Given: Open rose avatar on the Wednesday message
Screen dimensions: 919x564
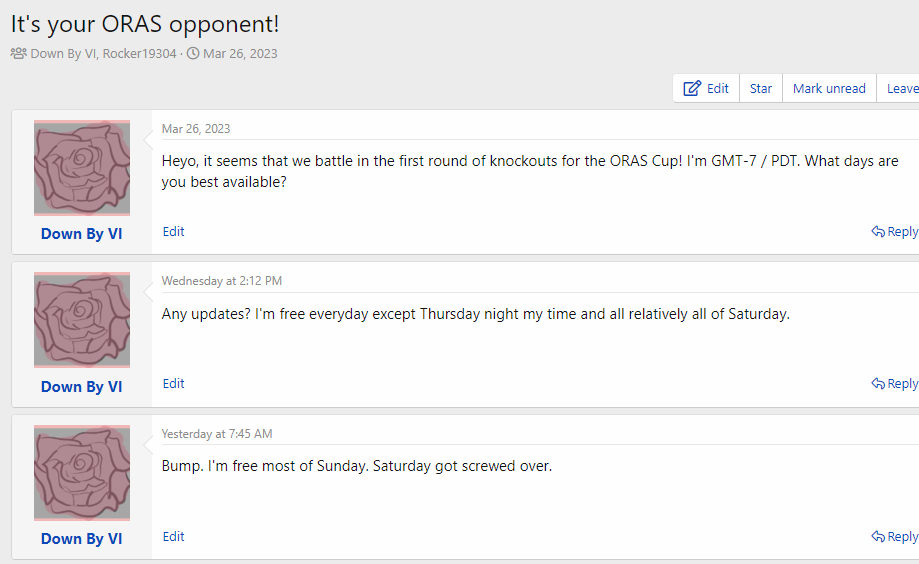Looking at the screenshot, I should (x=82, y=320).
